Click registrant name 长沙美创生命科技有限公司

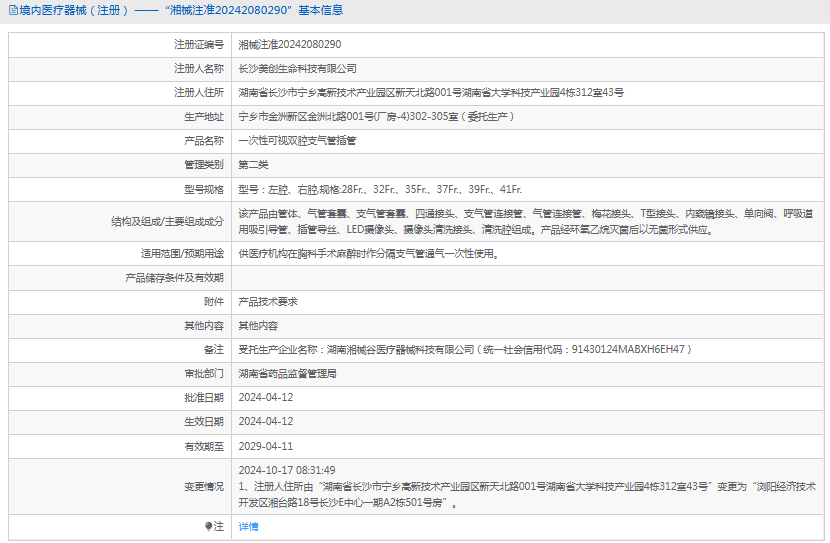pyautogui.click(x=297, y=69)
